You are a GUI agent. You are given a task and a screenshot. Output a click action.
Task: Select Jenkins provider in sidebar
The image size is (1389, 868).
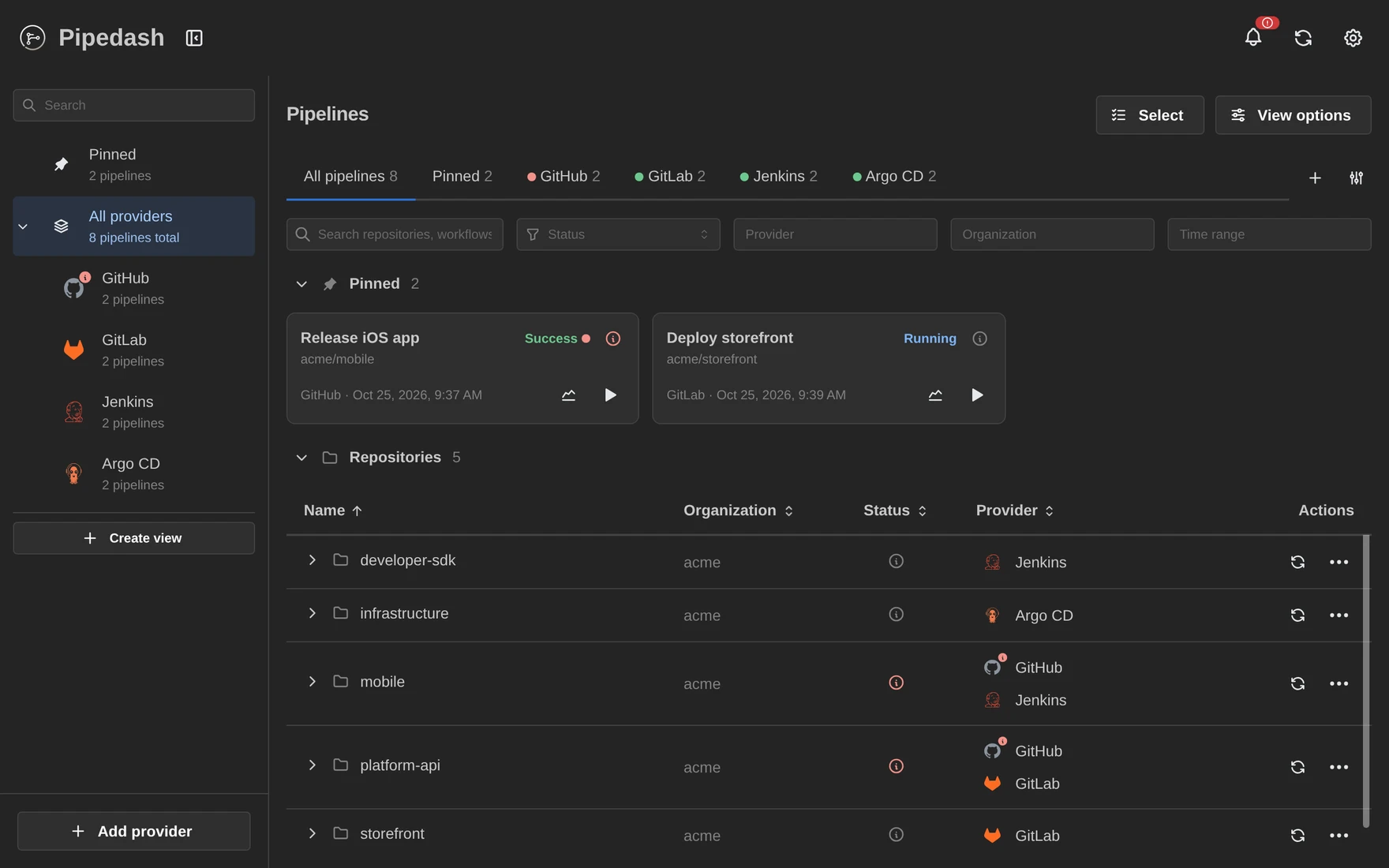click(x=134, y=412)
